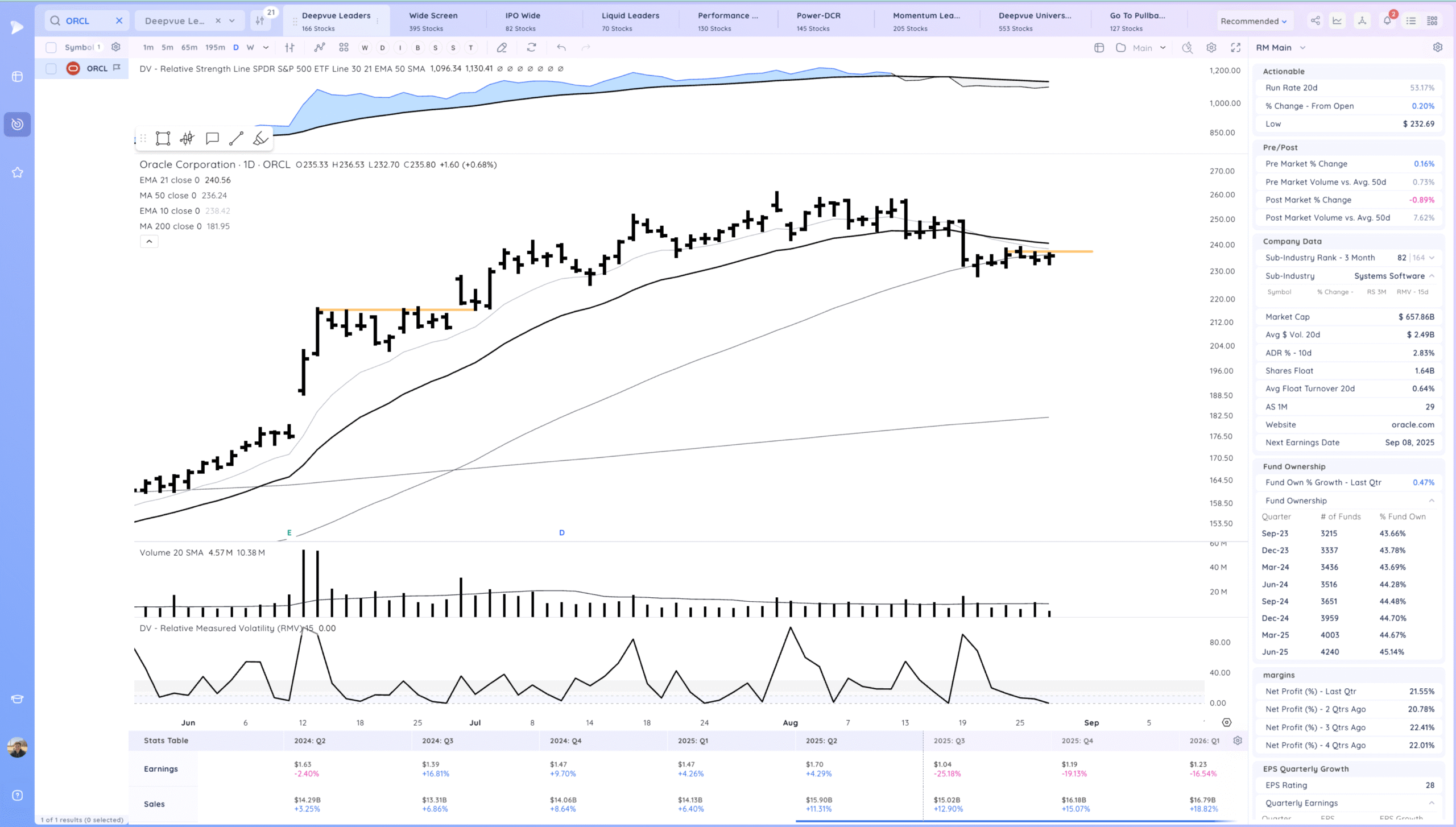1456x827 pixels.
Task: Click the eraser icon in chart toolbar
Action: pyautogui.click(x=502, y=48)
